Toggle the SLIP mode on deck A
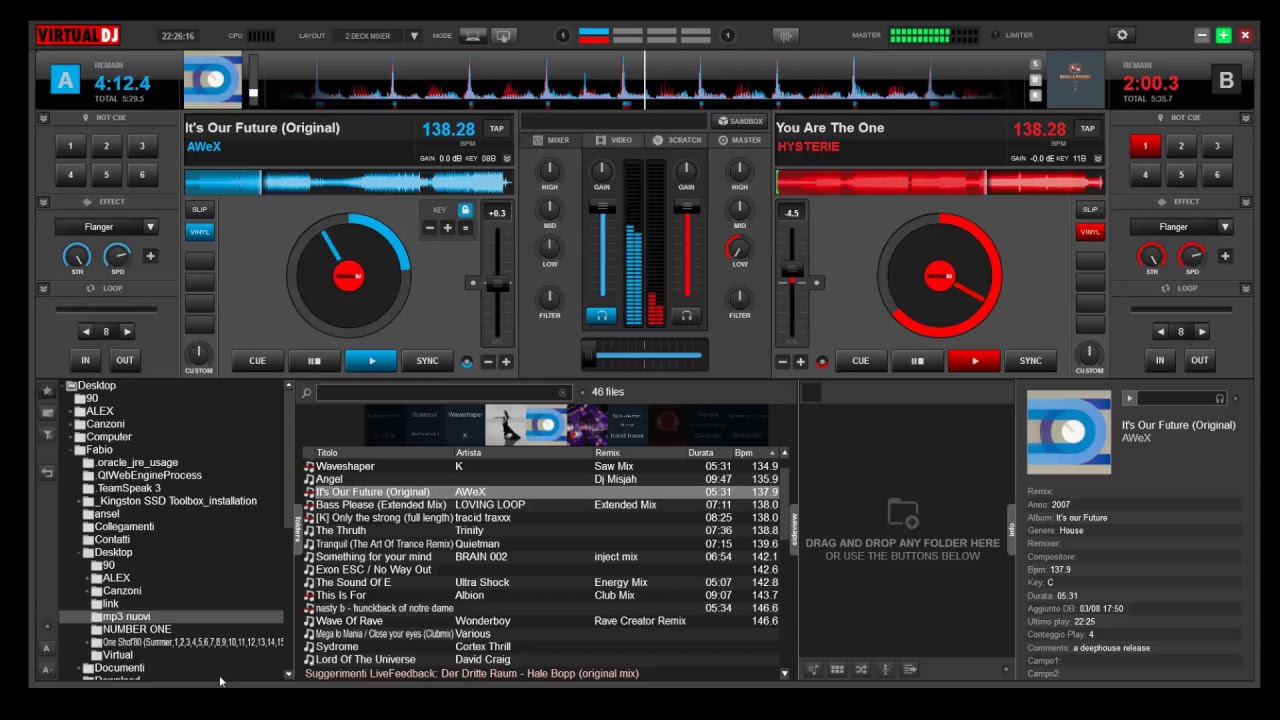The height and width of the screenshot is (720, 1280). coord(199,209)
